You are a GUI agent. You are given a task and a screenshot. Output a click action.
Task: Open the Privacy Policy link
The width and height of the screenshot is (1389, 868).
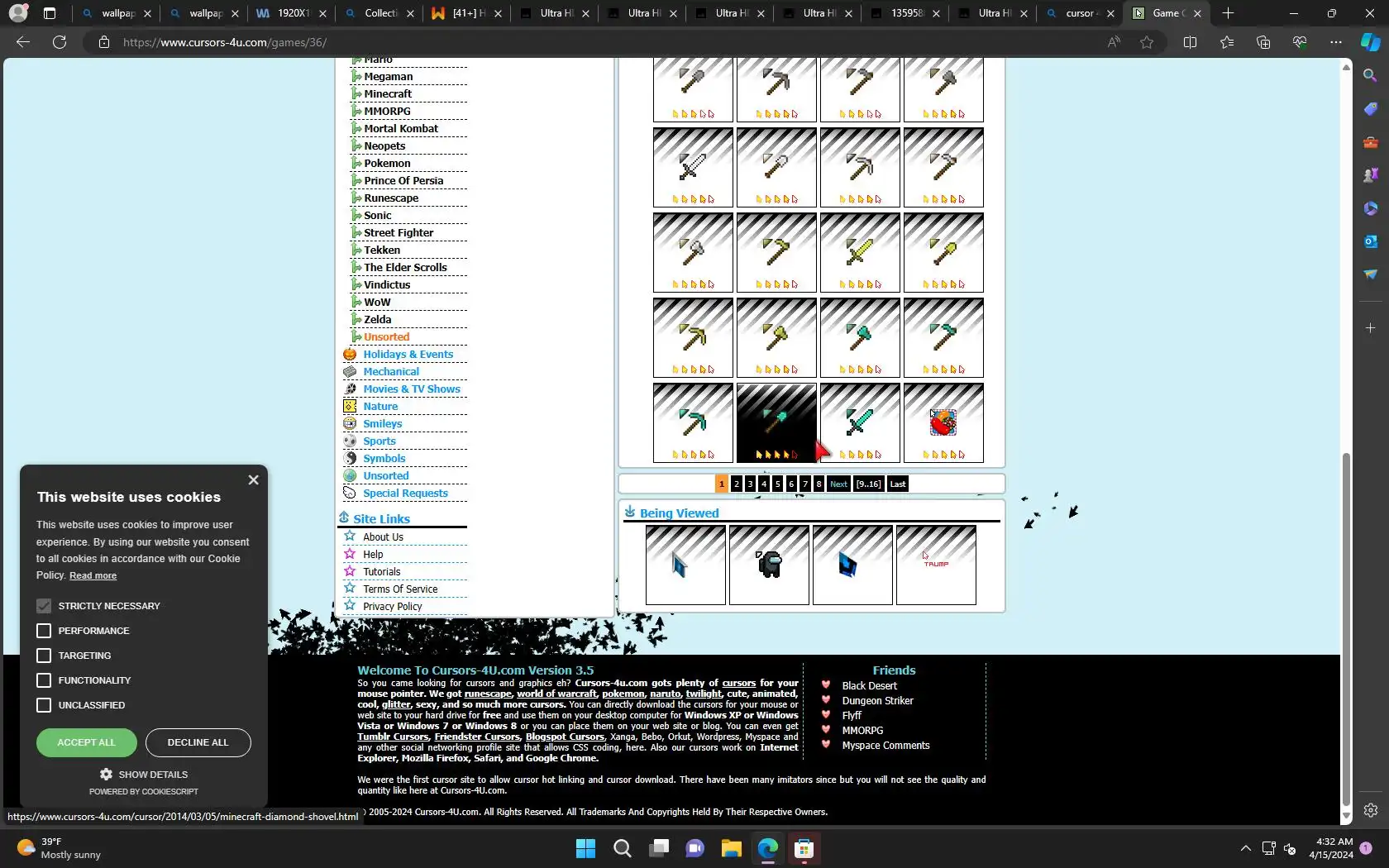[392, 607]
